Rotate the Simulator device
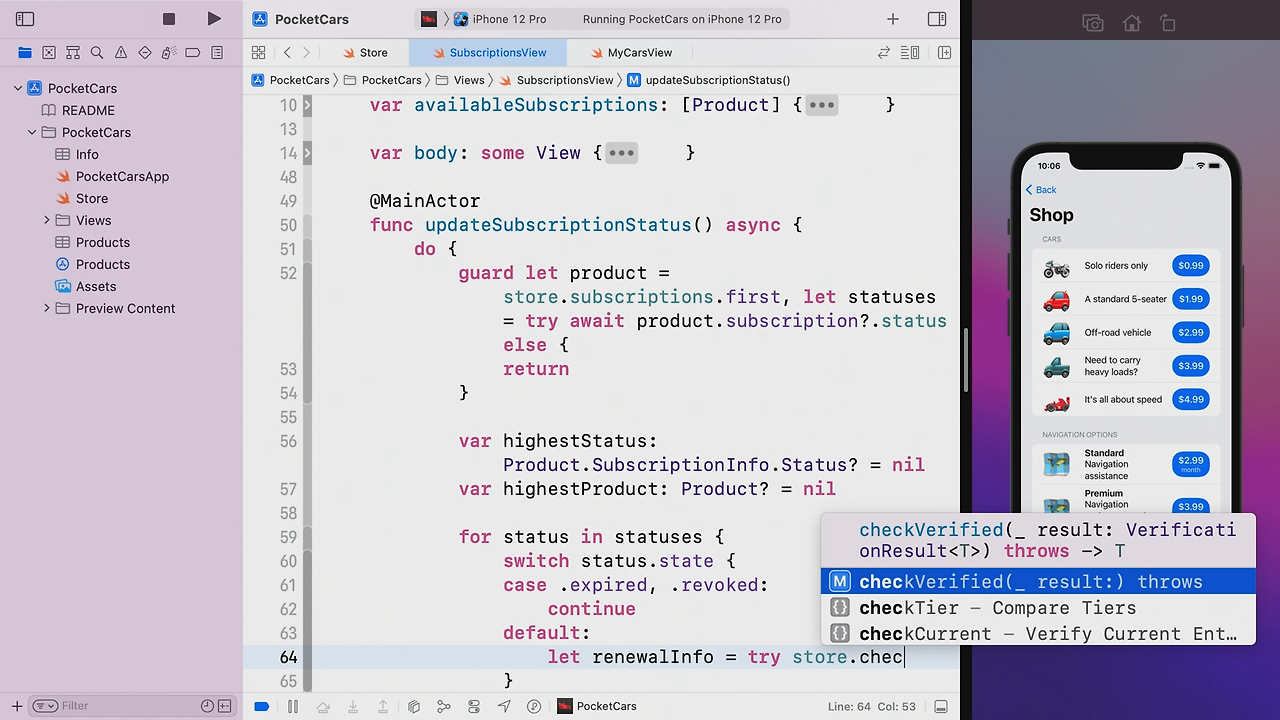The image size is (1280, 720). (x=1168, y=23)
